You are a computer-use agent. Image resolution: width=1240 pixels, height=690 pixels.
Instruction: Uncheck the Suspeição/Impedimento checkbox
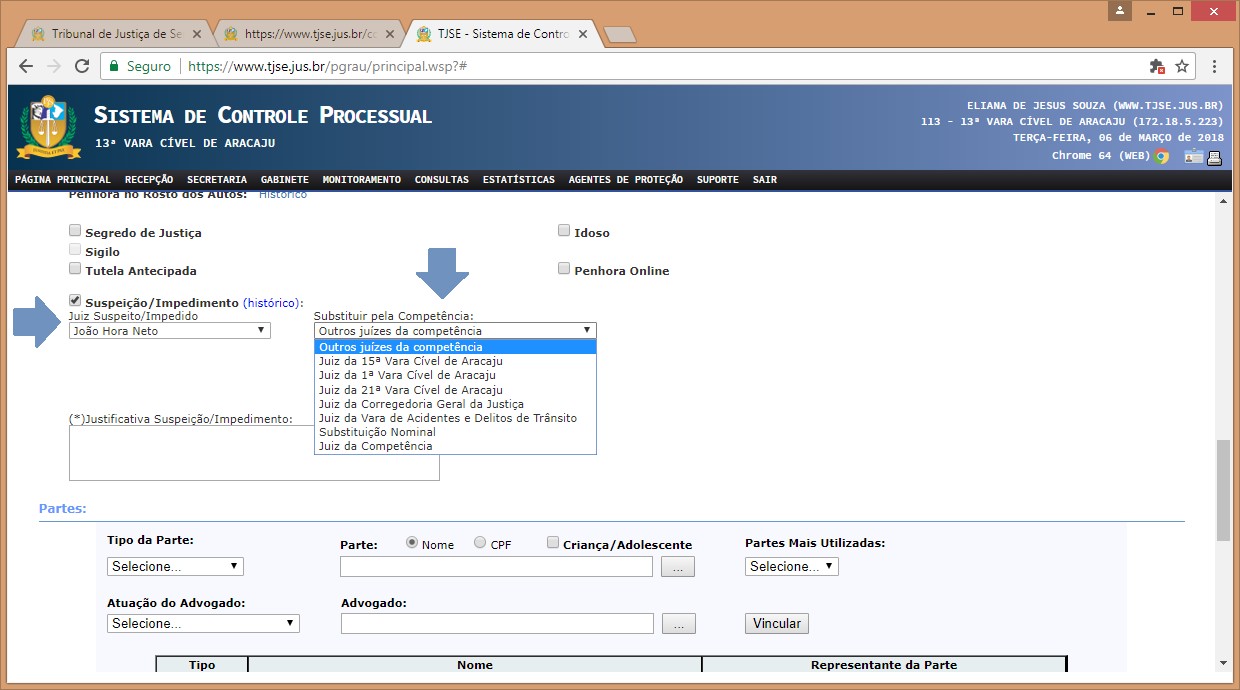tap(75, 300)
